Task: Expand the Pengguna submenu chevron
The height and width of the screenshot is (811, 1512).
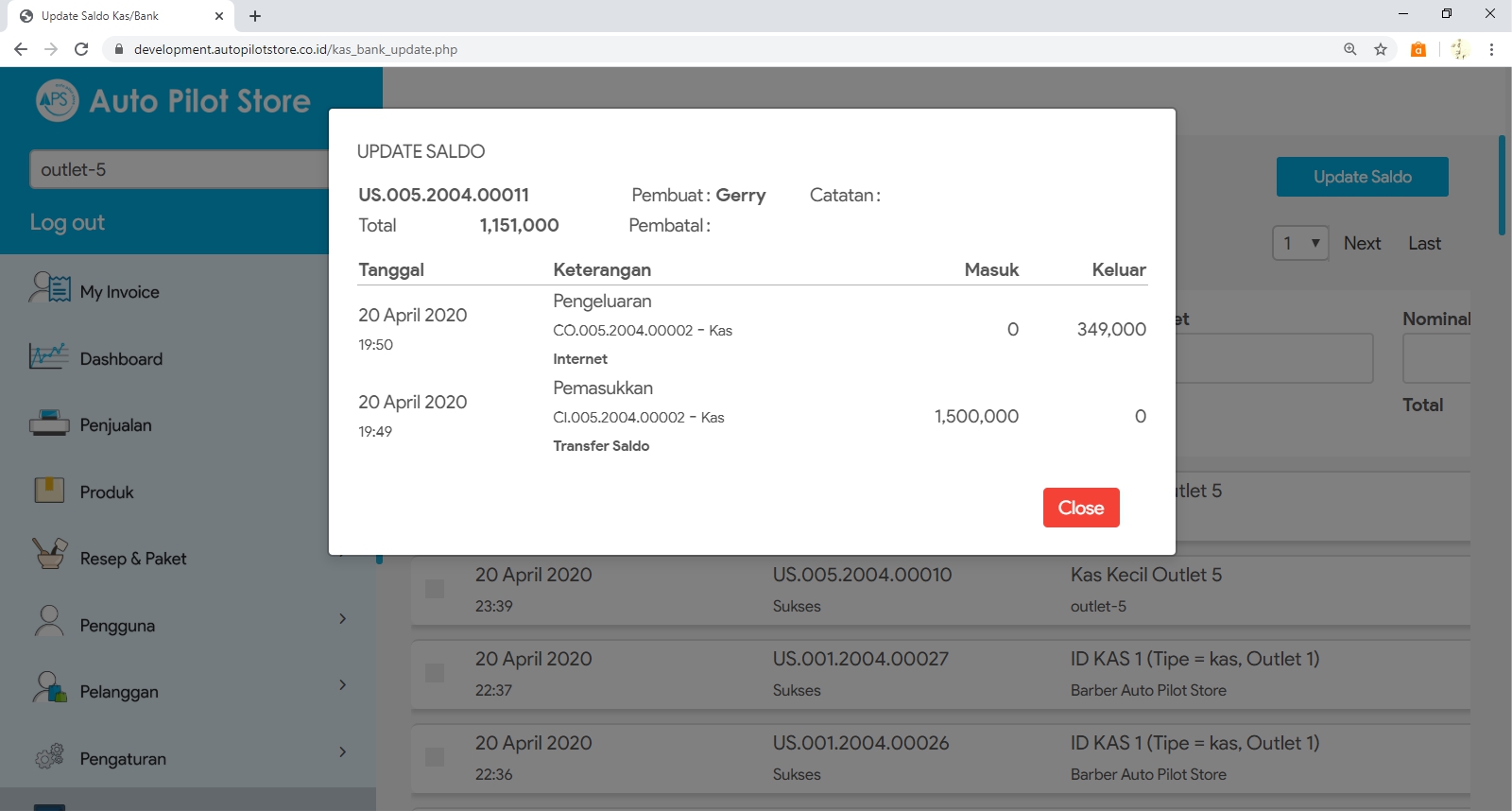Action: coord(342,619)
